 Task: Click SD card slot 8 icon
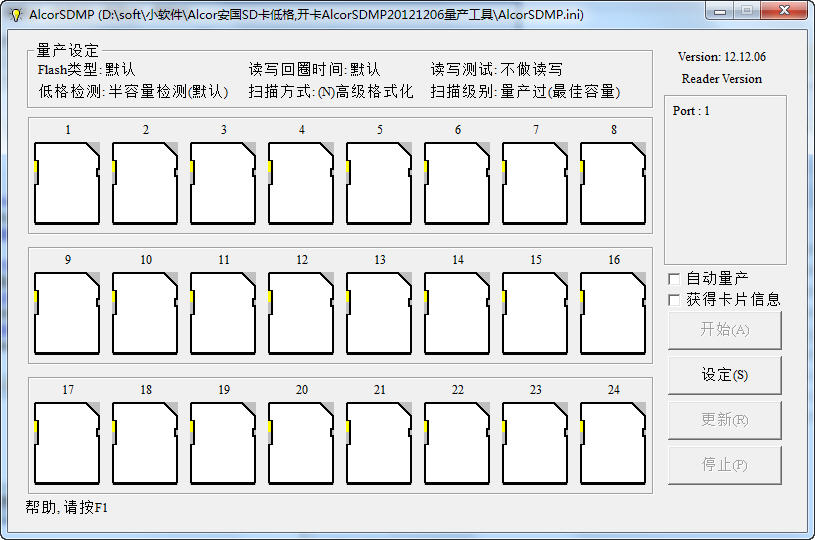click(x=613, y=183)
